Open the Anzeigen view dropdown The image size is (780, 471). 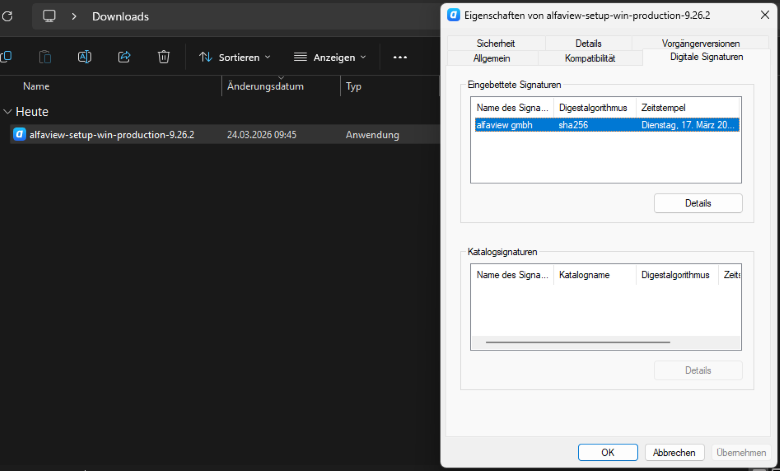click(x=329, y=57)
